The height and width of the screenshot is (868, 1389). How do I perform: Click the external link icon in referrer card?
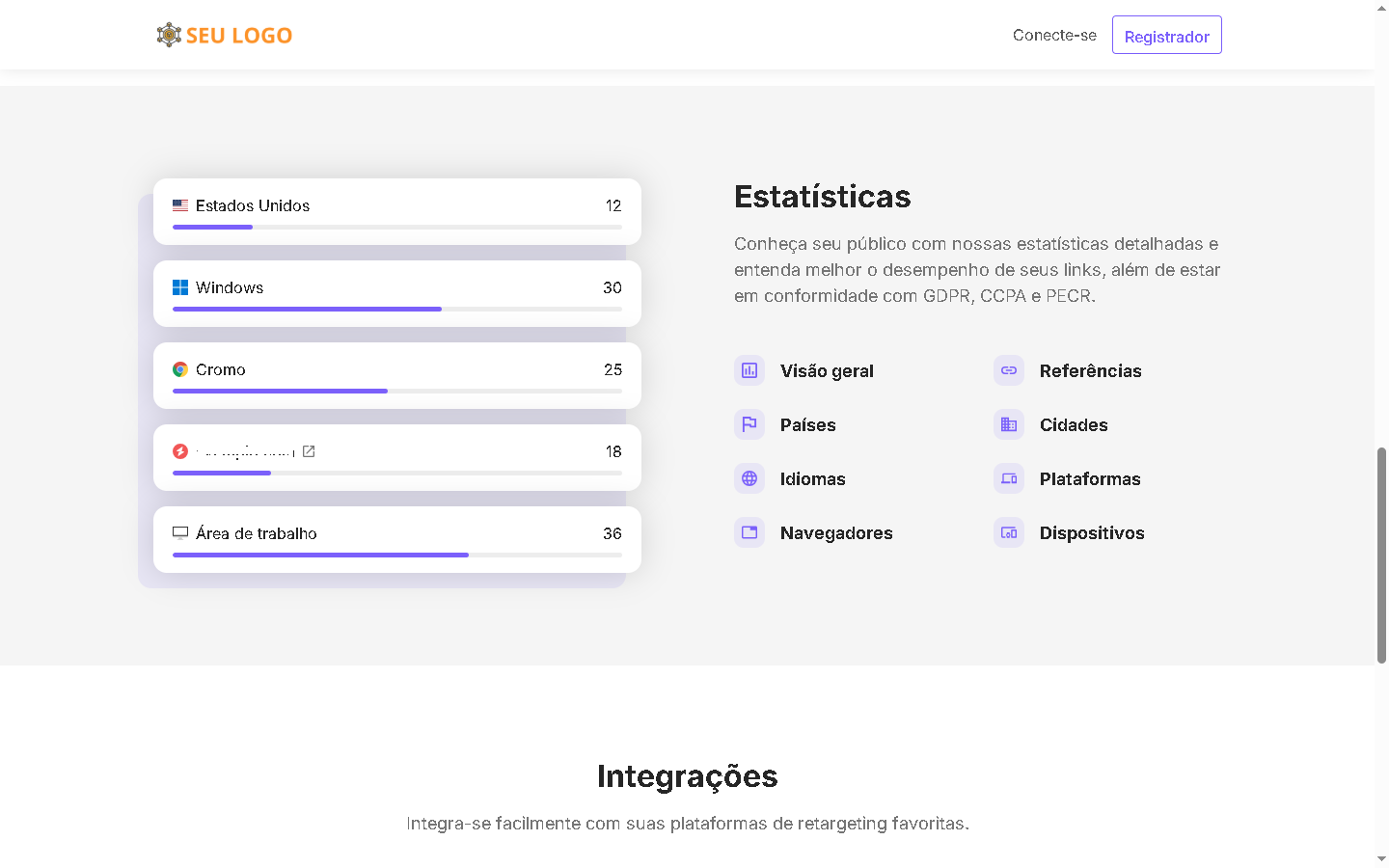(309, 451)
